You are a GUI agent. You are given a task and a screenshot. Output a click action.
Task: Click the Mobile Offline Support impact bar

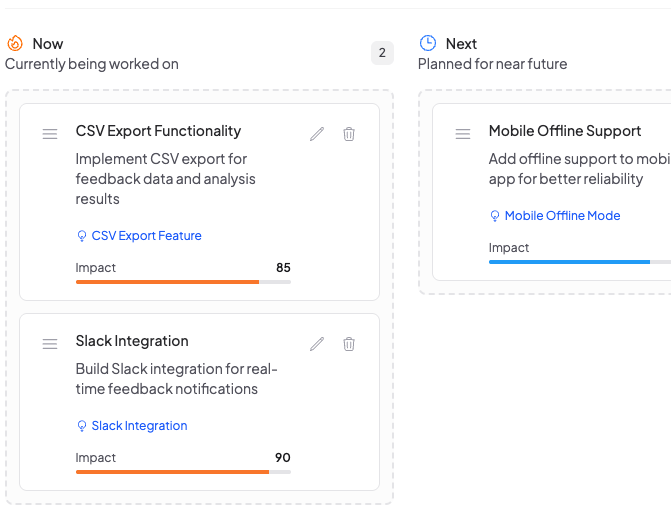(x=580, y=262)
